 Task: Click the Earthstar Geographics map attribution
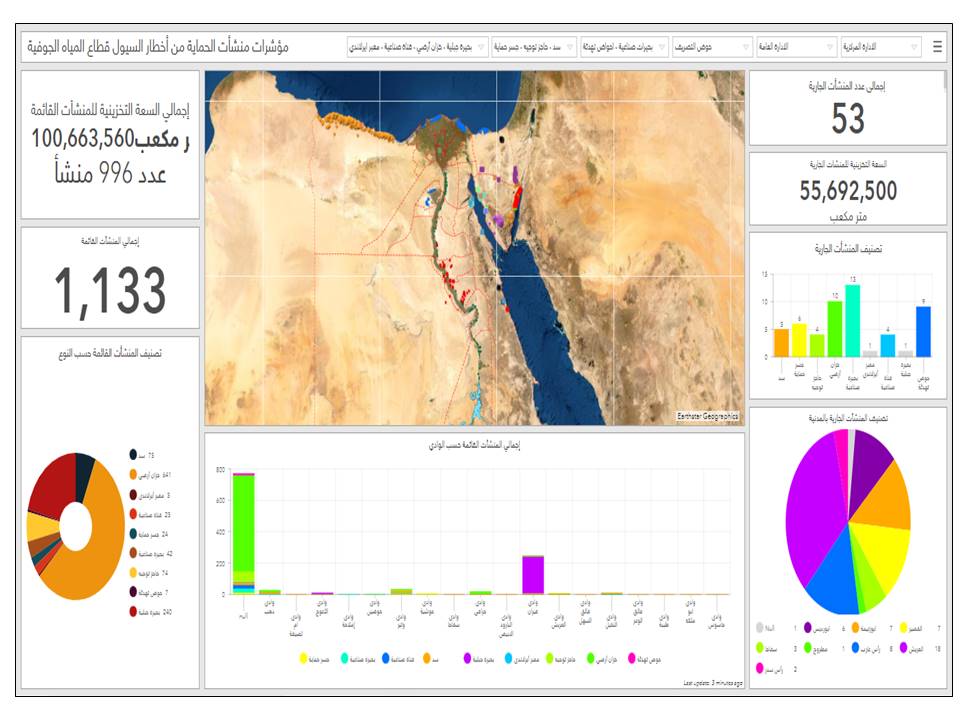tap(709, 413)
